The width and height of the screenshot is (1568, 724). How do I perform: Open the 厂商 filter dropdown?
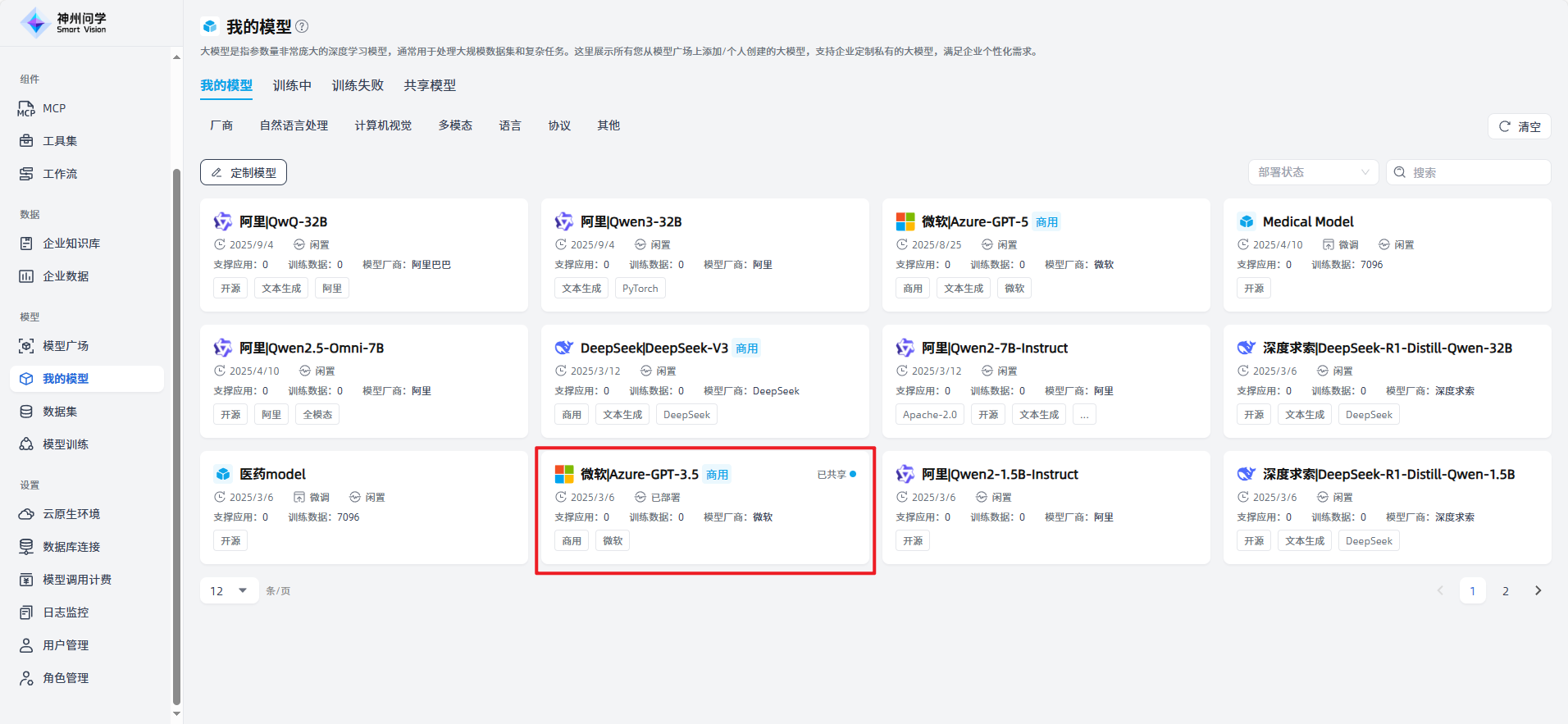click(221, 125)
